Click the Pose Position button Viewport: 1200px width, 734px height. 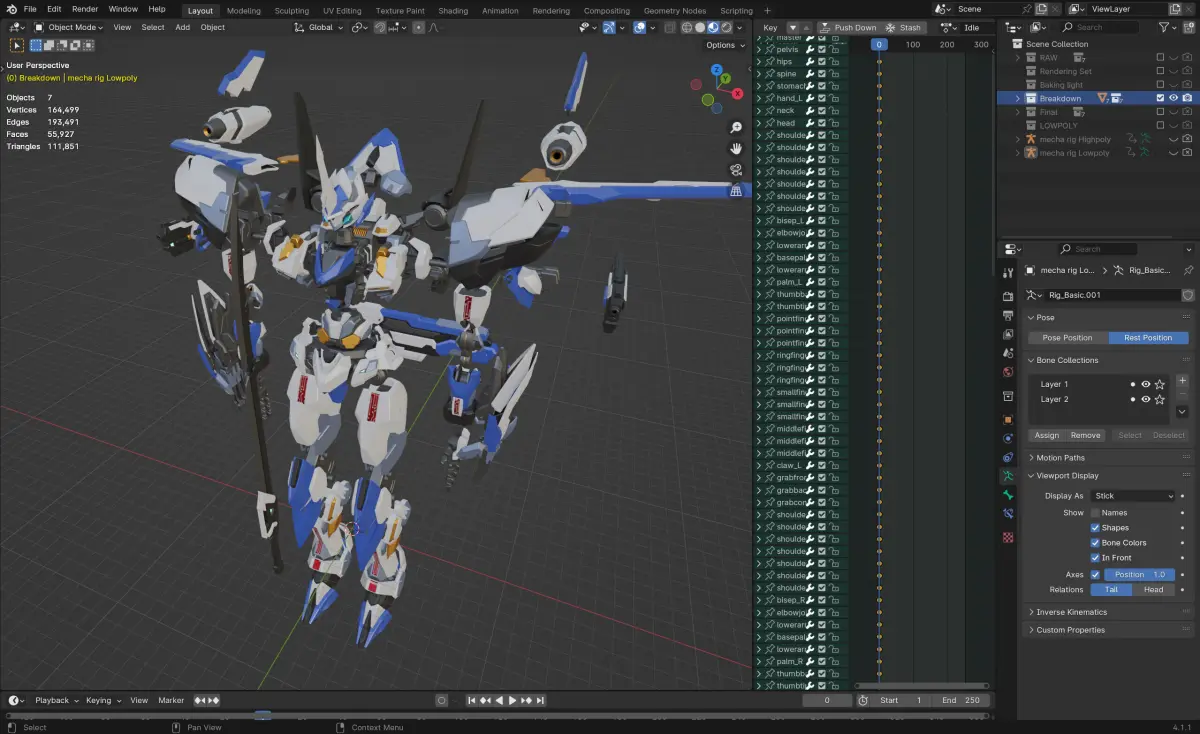click(x=1068, y=338)
